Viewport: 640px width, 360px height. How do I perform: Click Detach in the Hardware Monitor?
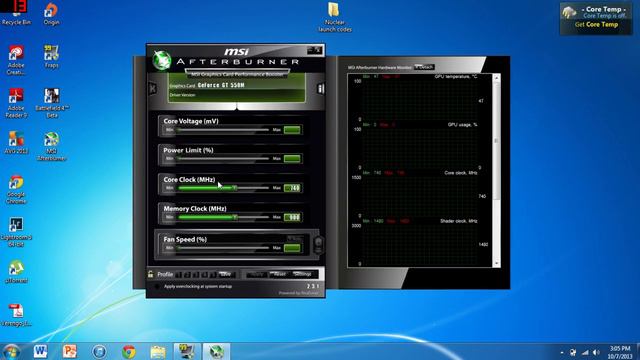tap(424, 67)
